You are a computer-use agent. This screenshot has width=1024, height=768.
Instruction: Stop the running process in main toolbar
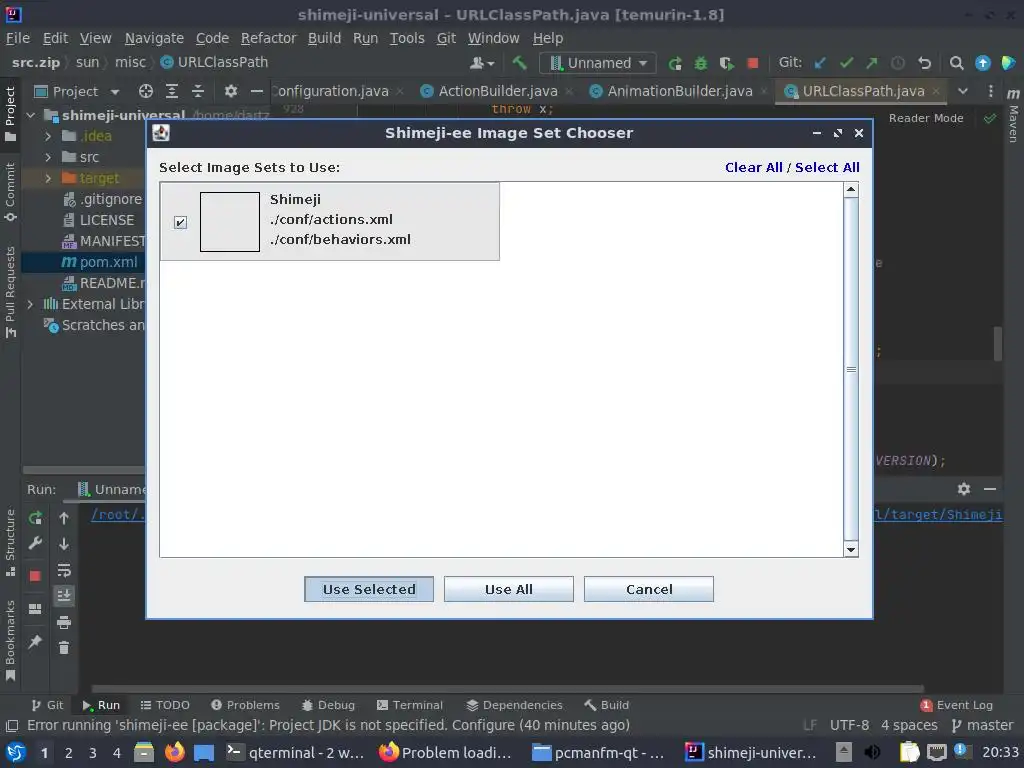752,63
